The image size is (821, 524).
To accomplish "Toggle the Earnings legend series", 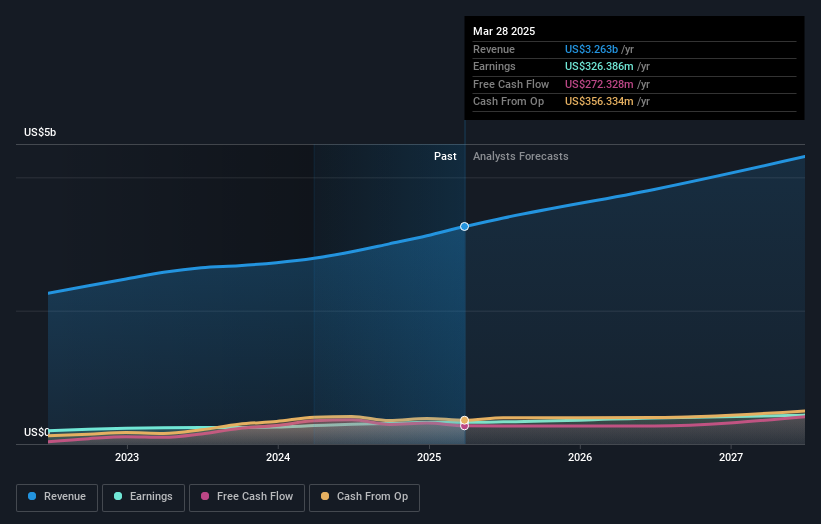I will coord(143,497).
